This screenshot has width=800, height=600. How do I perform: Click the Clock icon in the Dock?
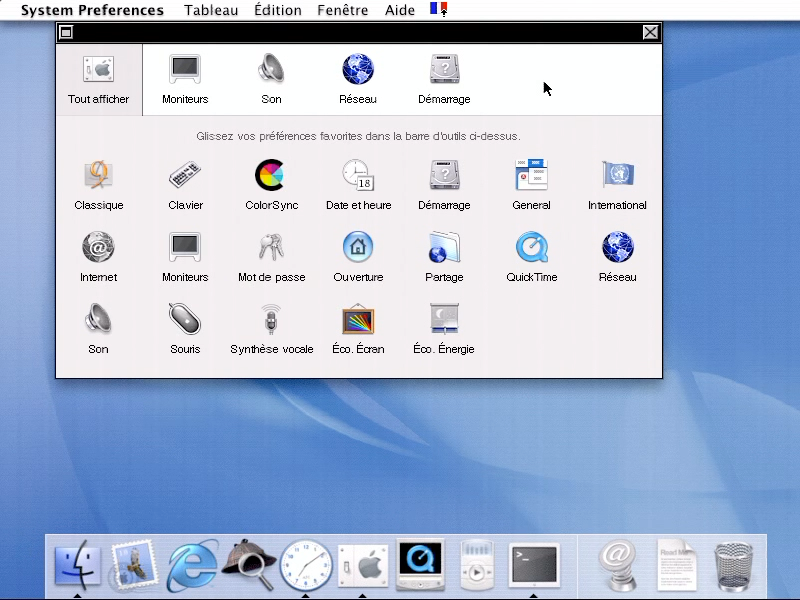coord(306,565)
